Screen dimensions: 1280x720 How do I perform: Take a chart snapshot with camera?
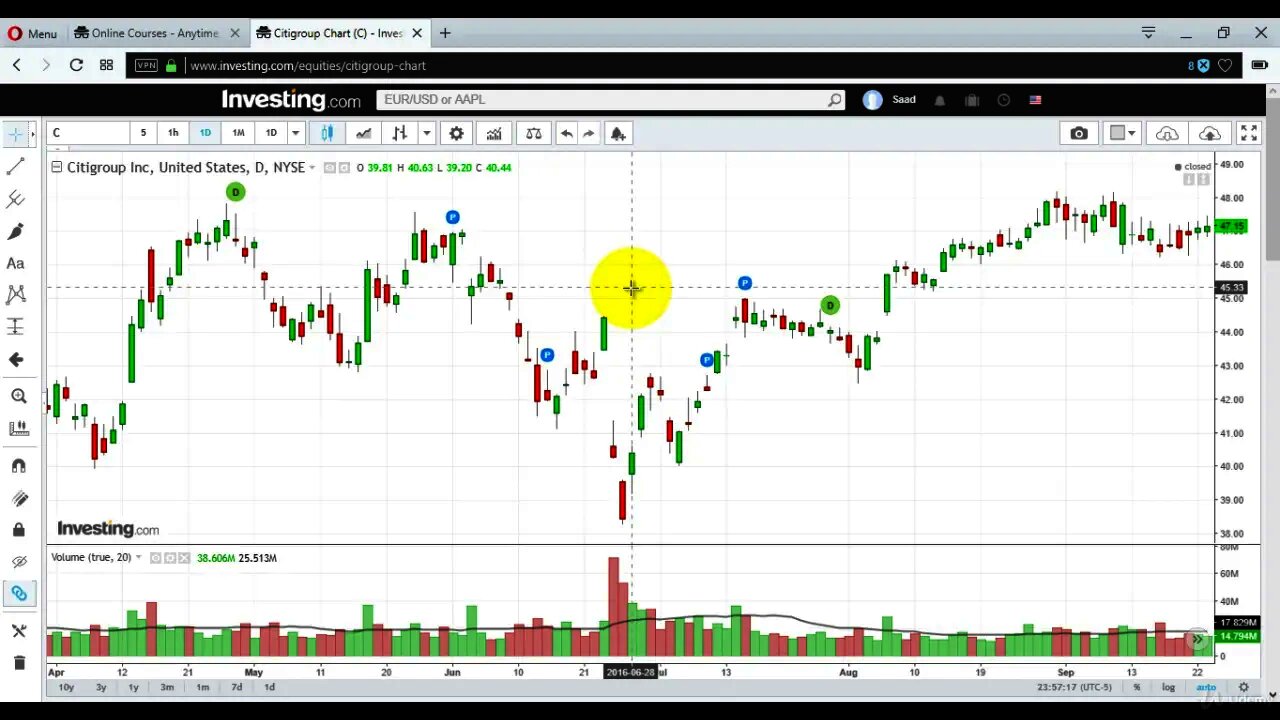1078,133
